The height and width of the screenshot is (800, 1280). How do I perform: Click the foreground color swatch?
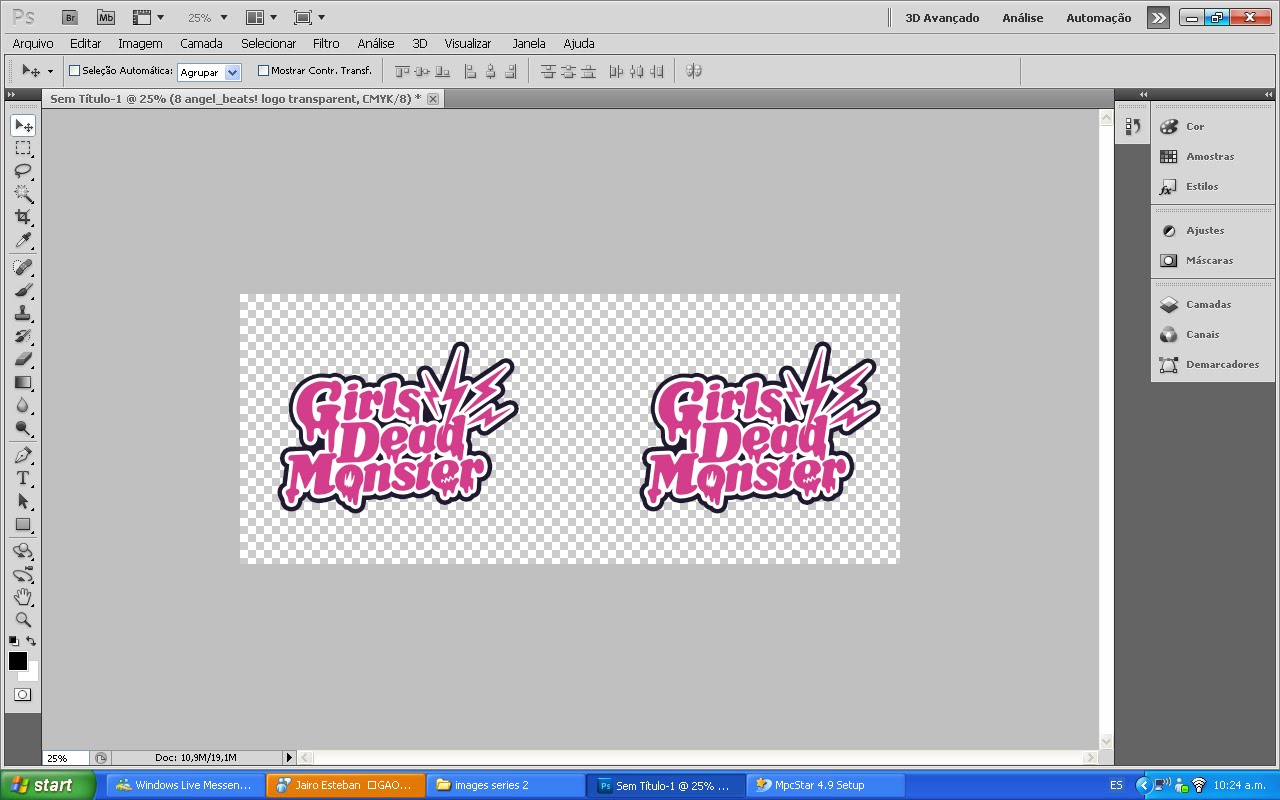click(17, 660)
